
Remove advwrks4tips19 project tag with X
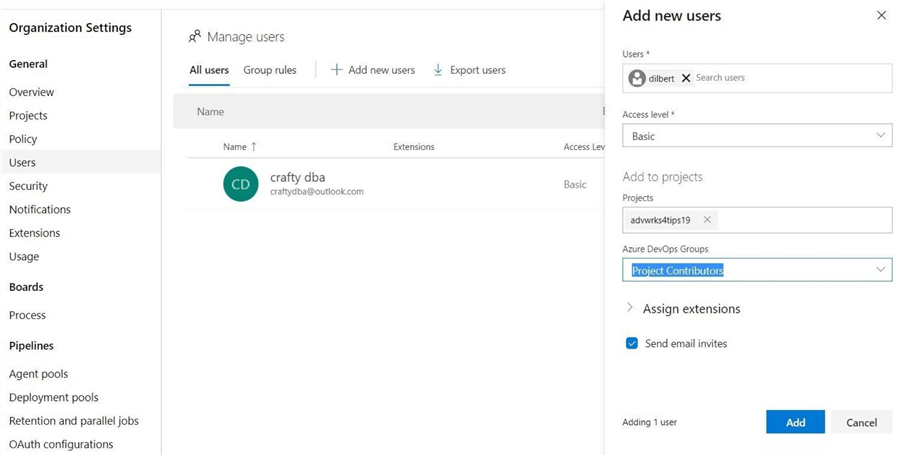(707, 220)
